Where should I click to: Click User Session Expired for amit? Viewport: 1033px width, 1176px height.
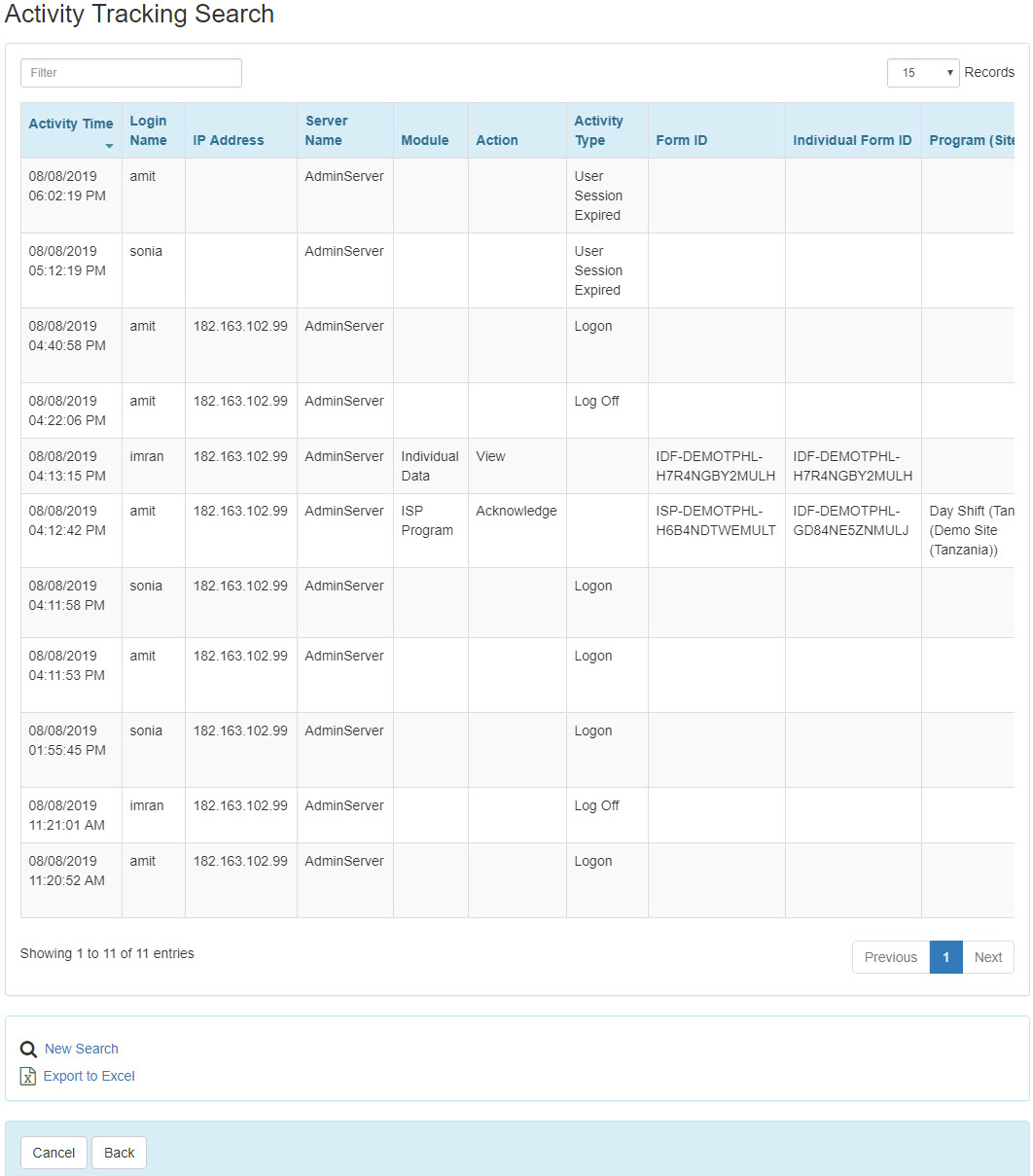click(598, 196)
